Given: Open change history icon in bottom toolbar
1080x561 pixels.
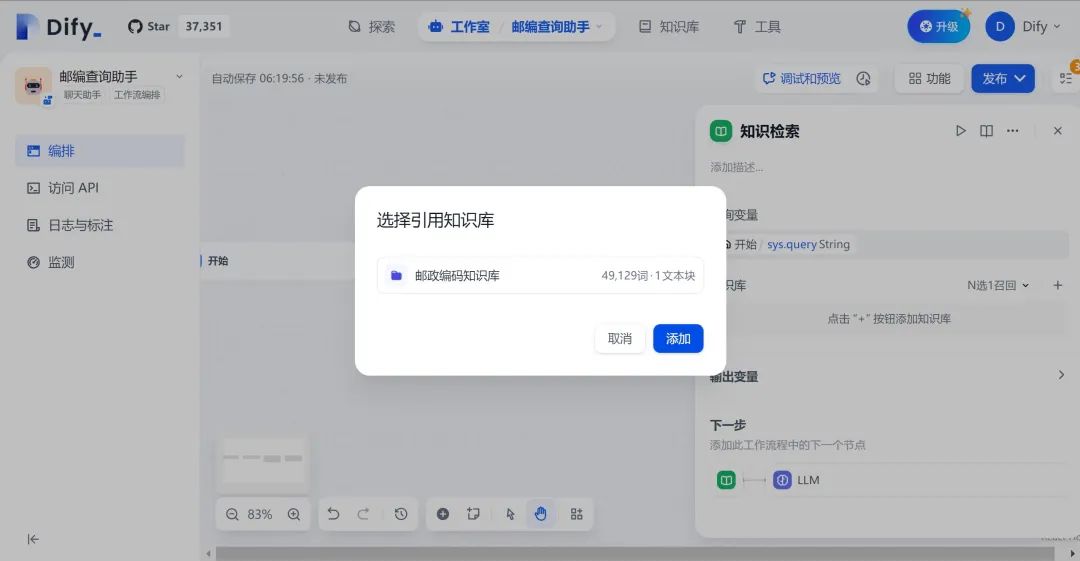Looking at the screenshot, I should 401,514.
